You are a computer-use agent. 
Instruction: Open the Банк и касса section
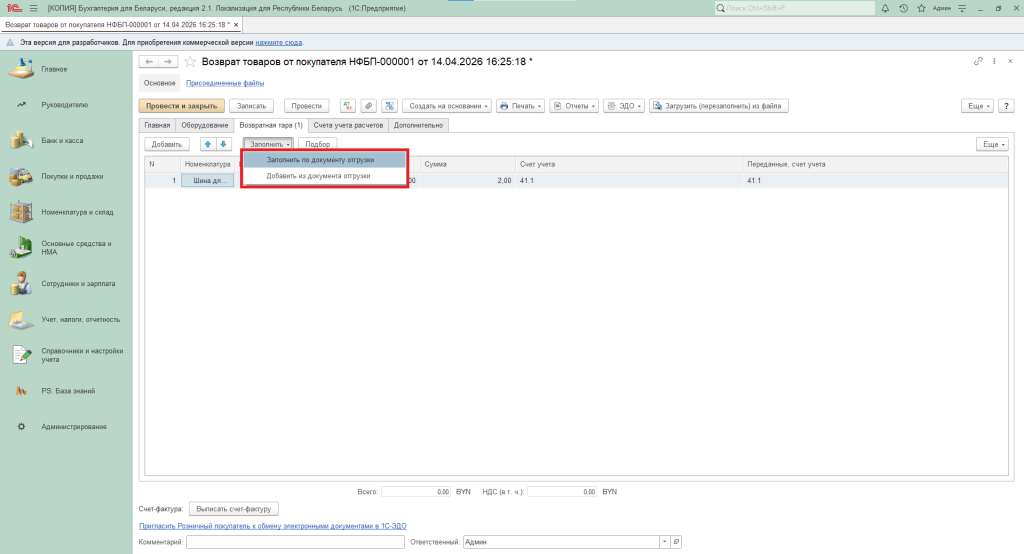pyautogui.click(x=62, y=141)
